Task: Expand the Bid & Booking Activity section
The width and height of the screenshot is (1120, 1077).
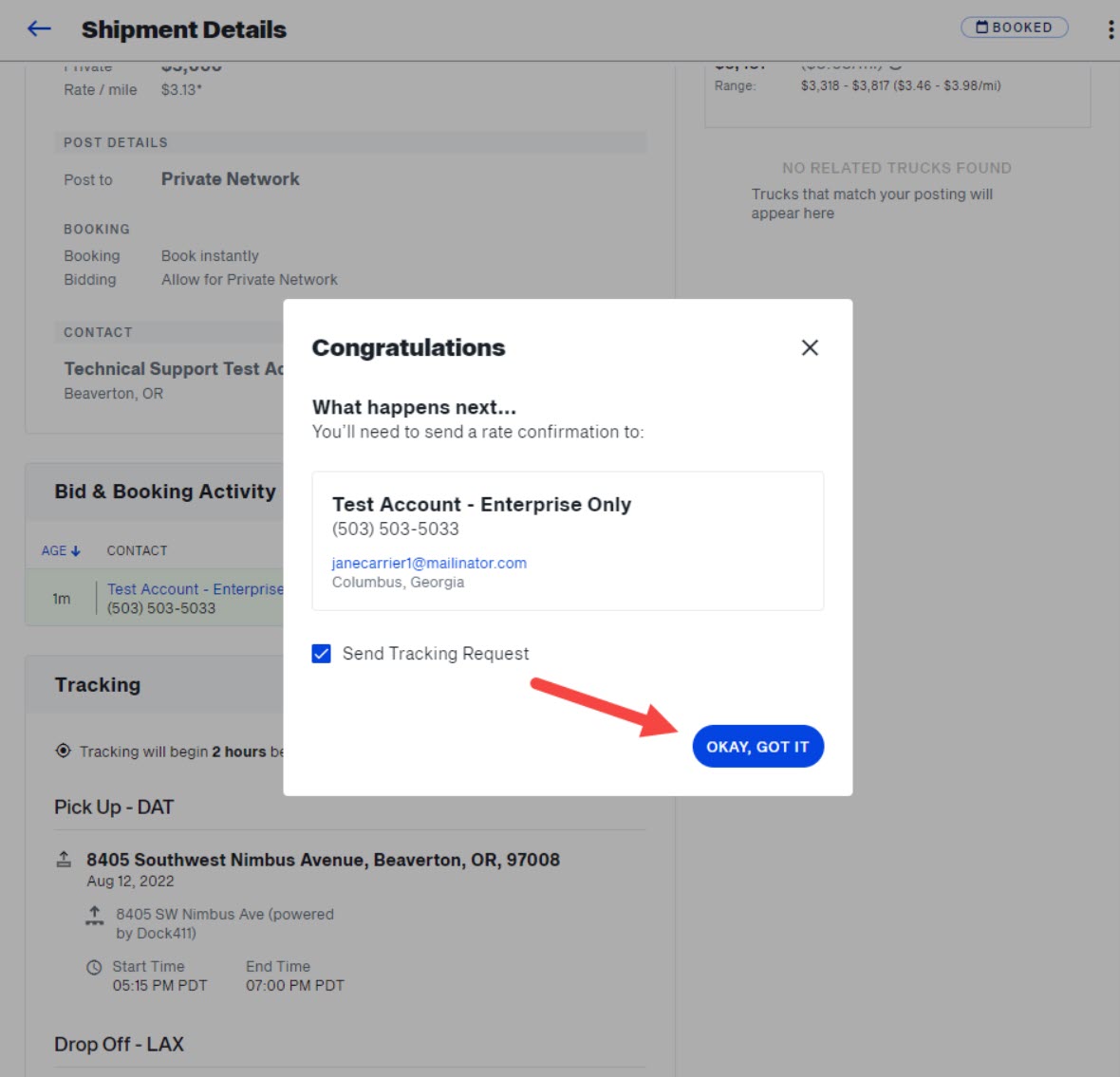Action: pos(163,492)
